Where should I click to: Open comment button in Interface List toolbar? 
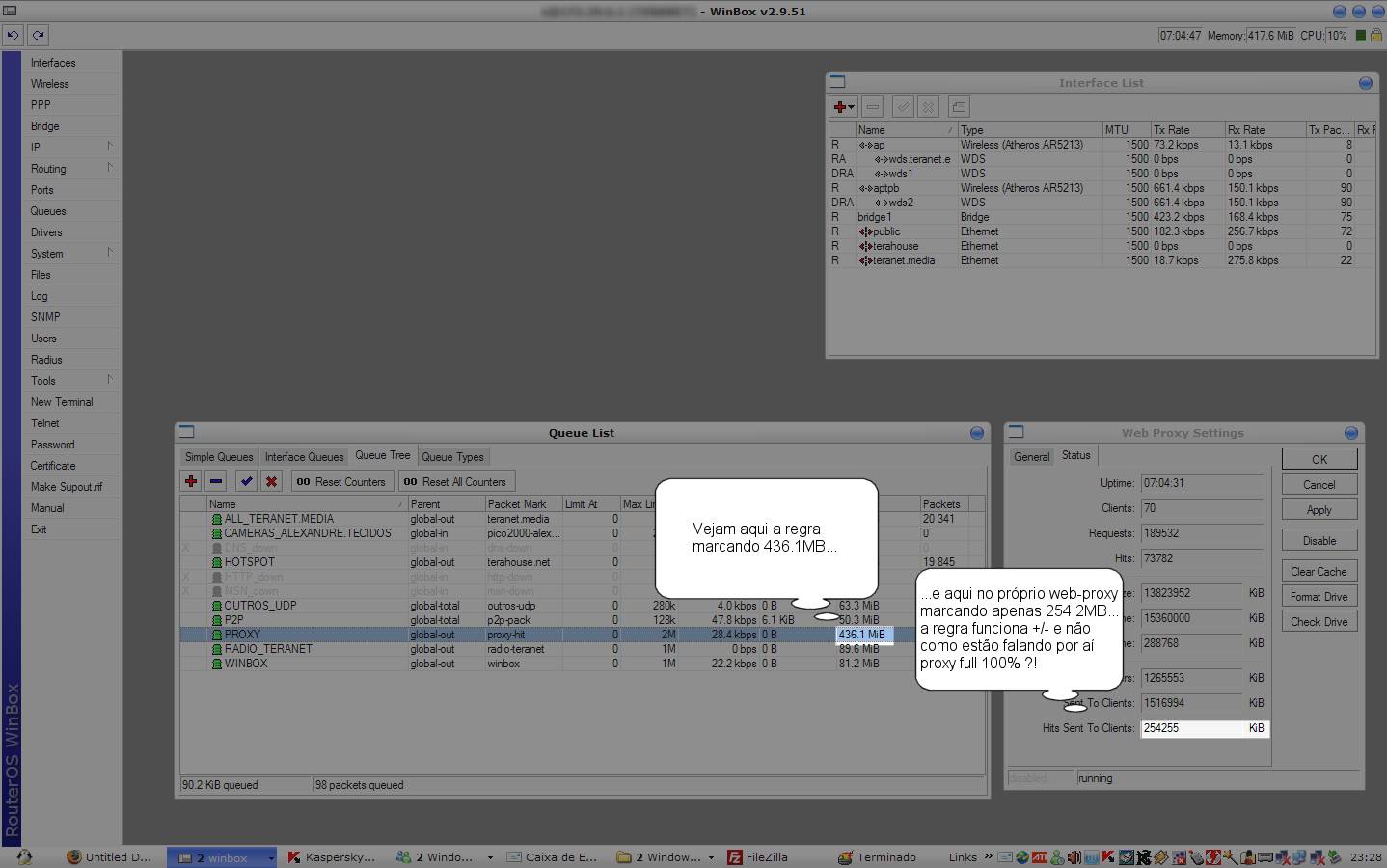(x=958, y=107)
